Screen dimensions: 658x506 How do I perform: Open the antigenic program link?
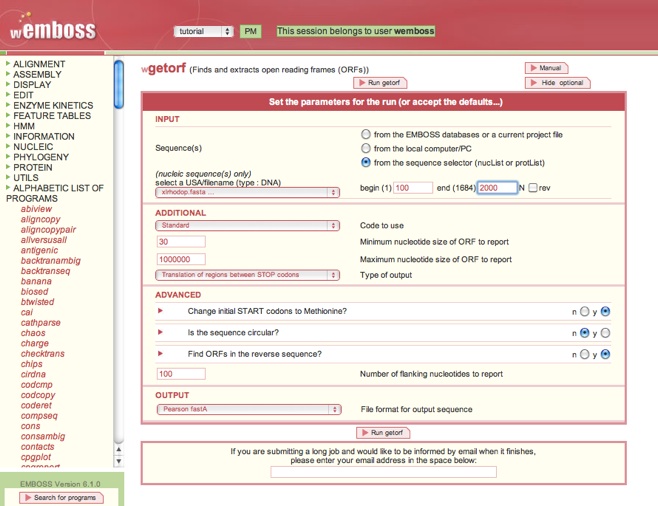(x=39, y=250)
